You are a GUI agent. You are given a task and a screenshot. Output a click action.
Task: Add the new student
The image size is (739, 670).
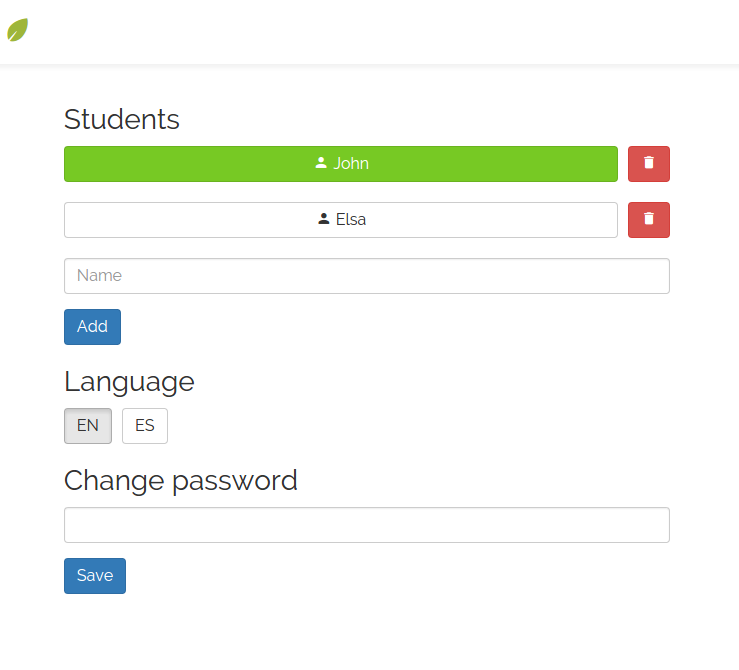point(92,327)
